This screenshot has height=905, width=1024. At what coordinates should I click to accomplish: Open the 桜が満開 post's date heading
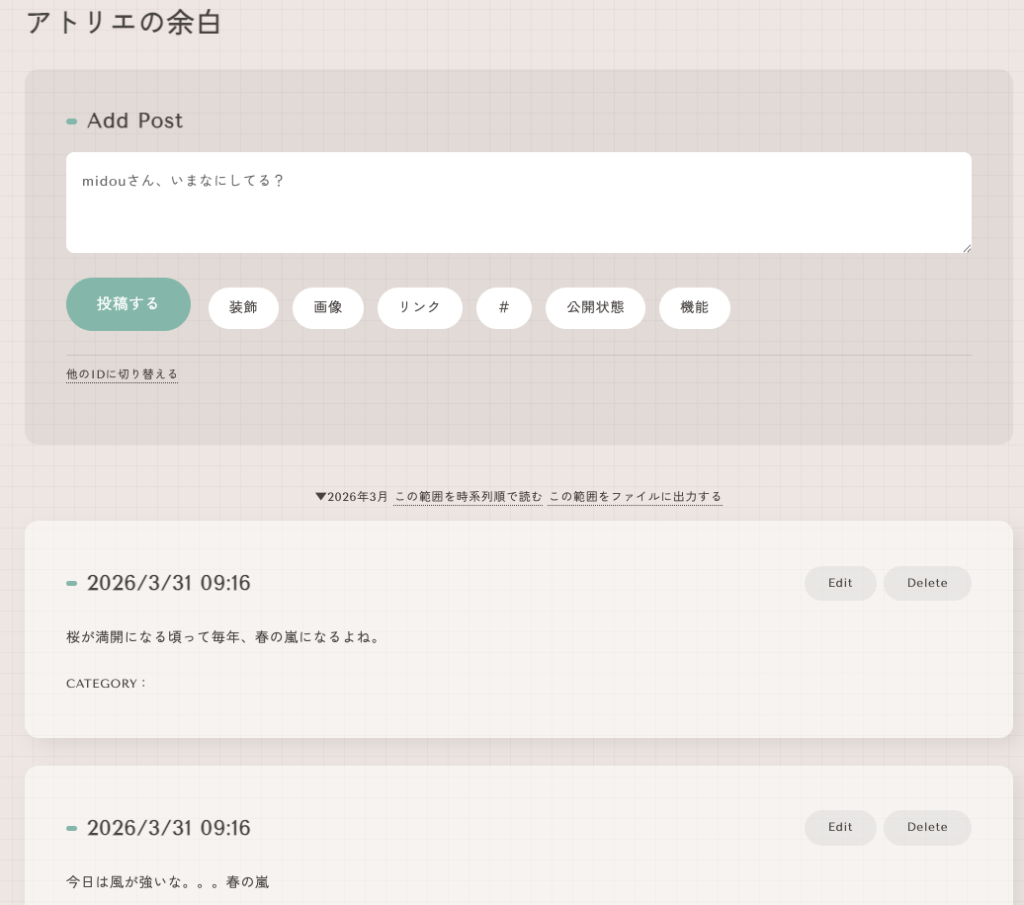point(168,583)
